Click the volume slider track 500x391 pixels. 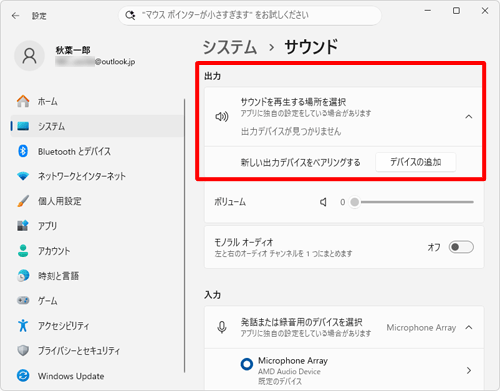point(417,202)
